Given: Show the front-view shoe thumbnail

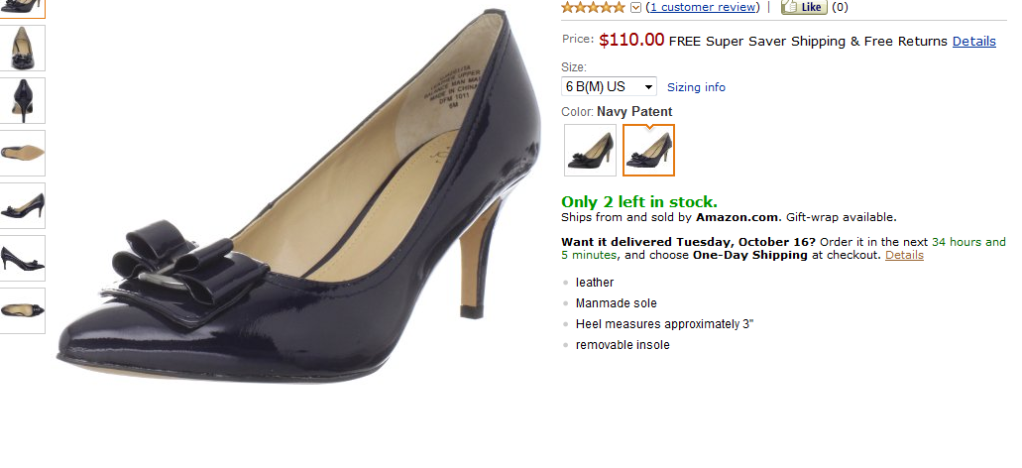Looking at the screenshot, I should (22, 48).
